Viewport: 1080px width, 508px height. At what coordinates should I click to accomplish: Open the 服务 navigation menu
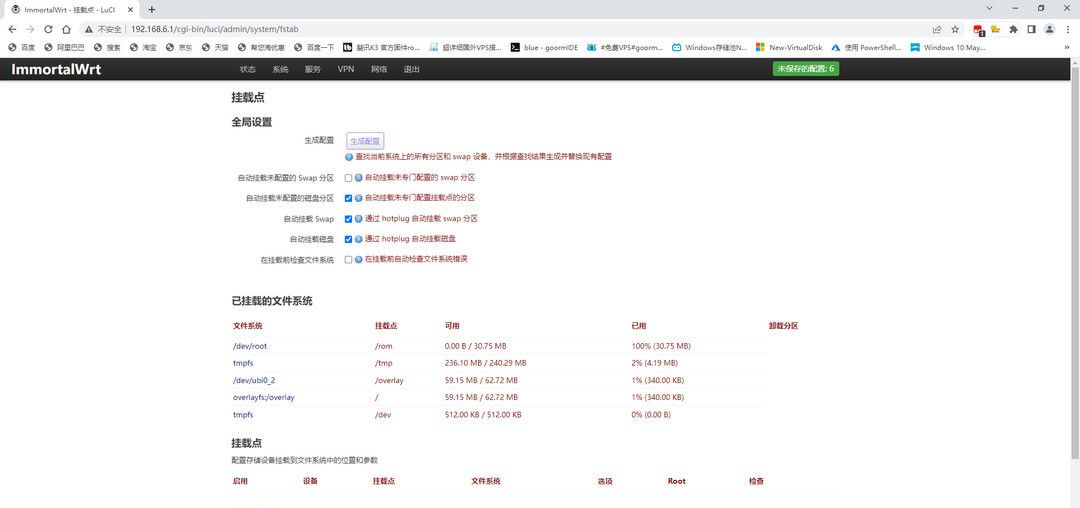pos(313,70)
